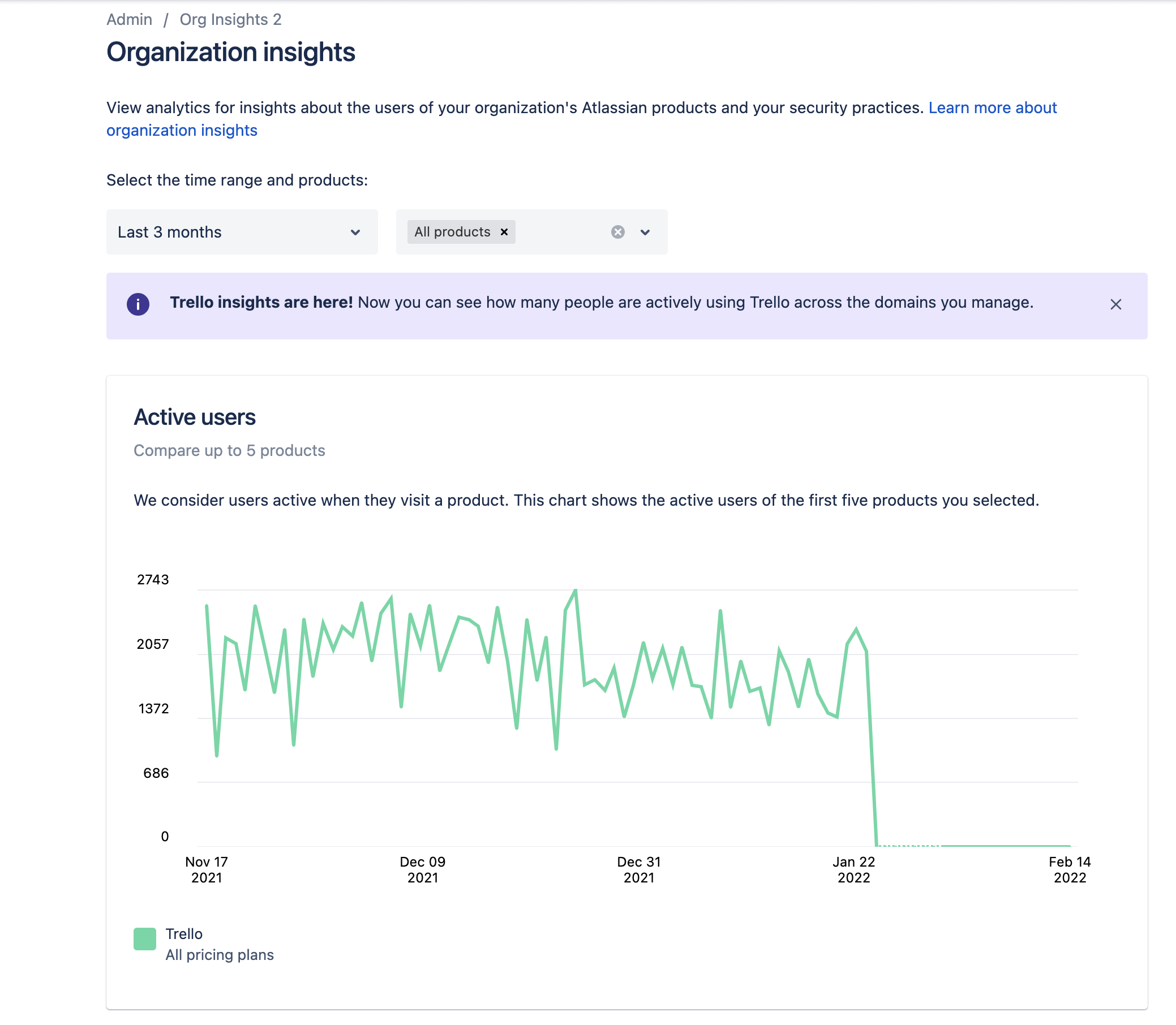This screenshot has width=1176, height=1025.
Task: Open the Org Insights 2 breadcrumb
Action: pos(230,19)
